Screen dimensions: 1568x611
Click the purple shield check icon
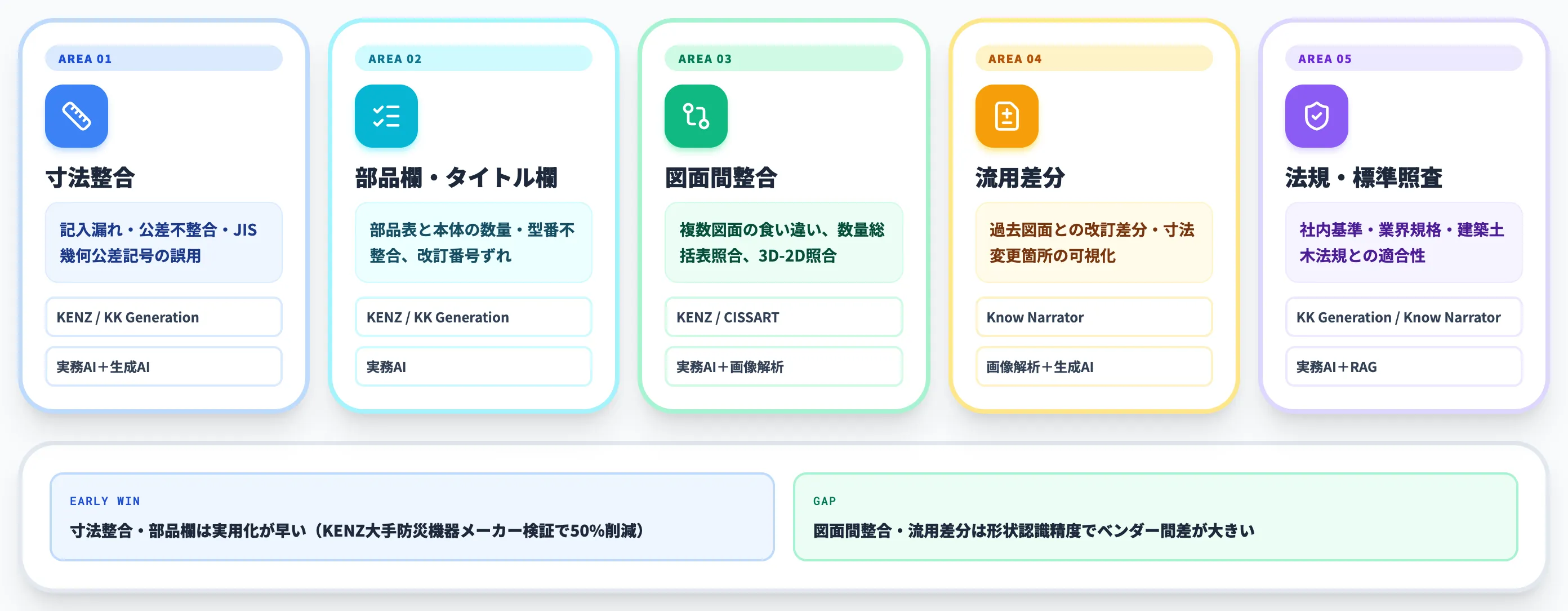pos(1317,116)
